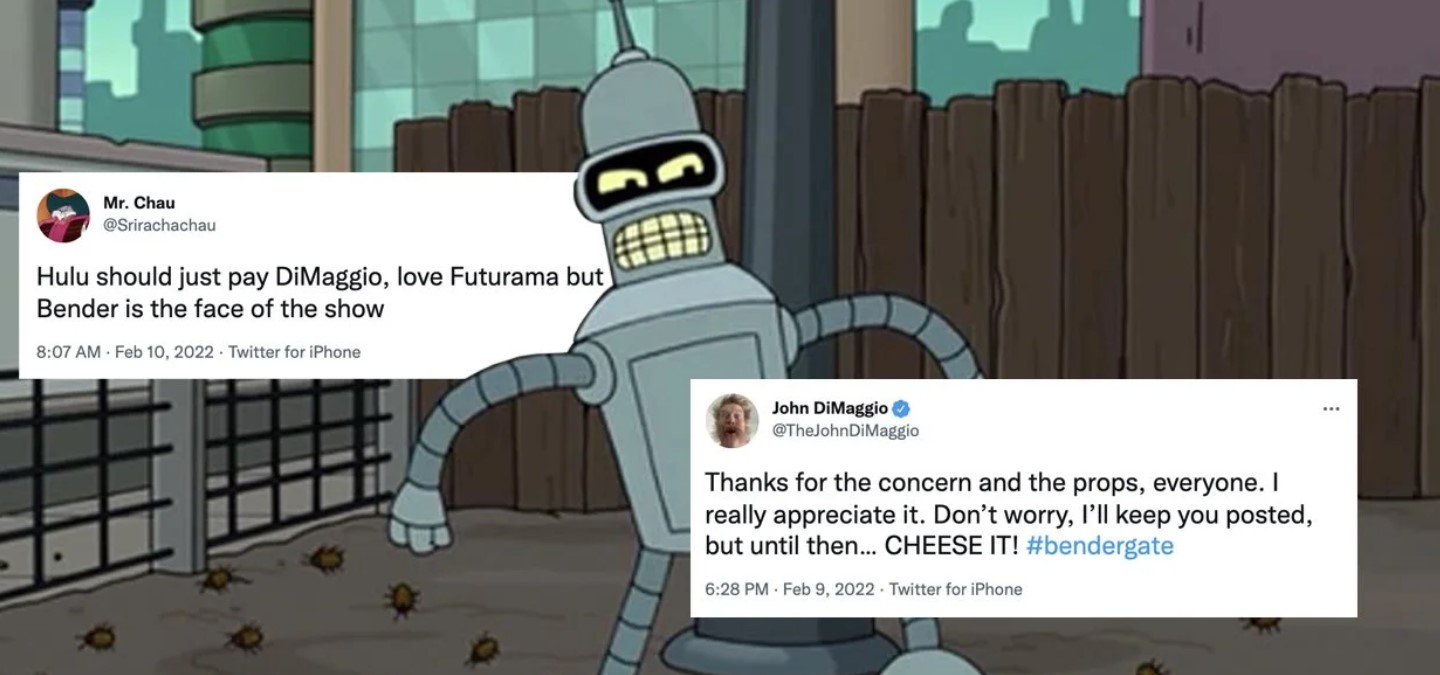Click the Mr. Chau display name
Screen dimensions: 1440x675
(139, 203)
